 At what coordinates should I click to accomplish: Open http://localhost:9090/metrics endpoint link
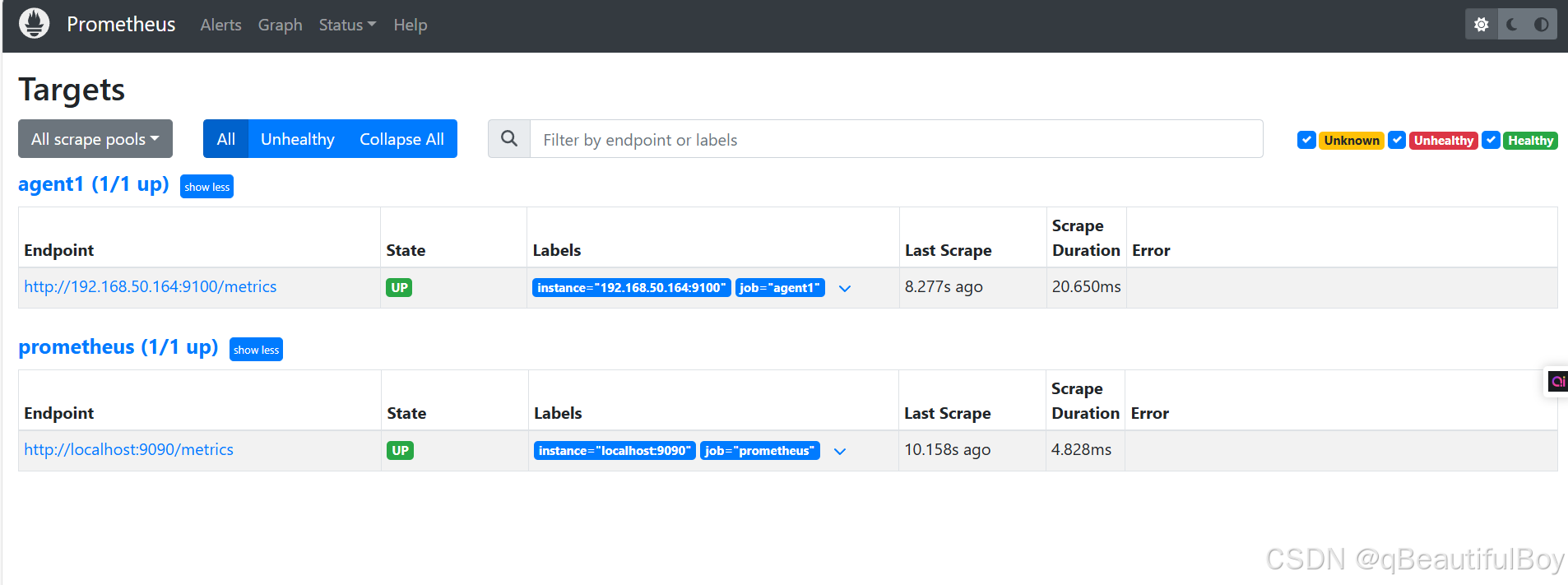(x=128, y=449)
